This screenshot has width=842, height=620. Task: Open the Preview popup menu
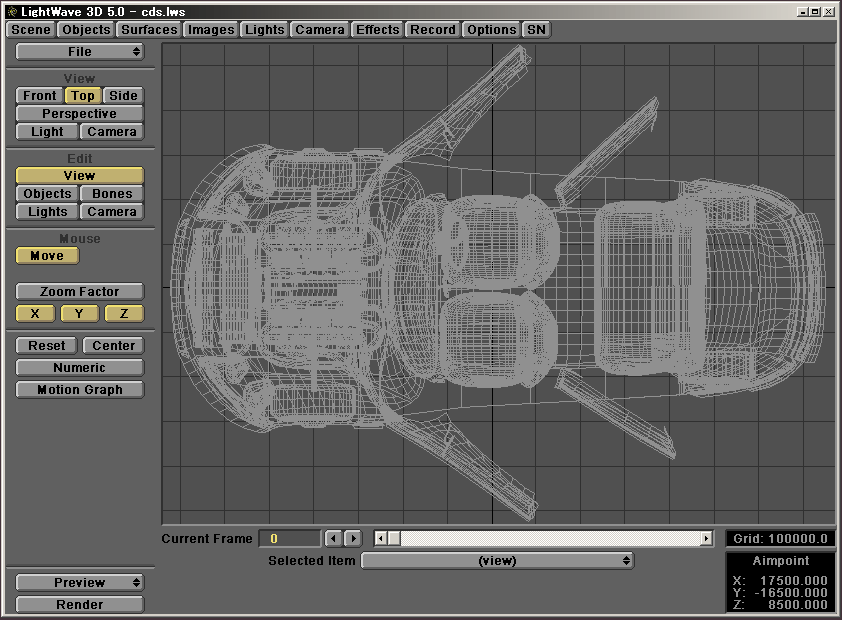pyautogui.click(x=80, y=583)
